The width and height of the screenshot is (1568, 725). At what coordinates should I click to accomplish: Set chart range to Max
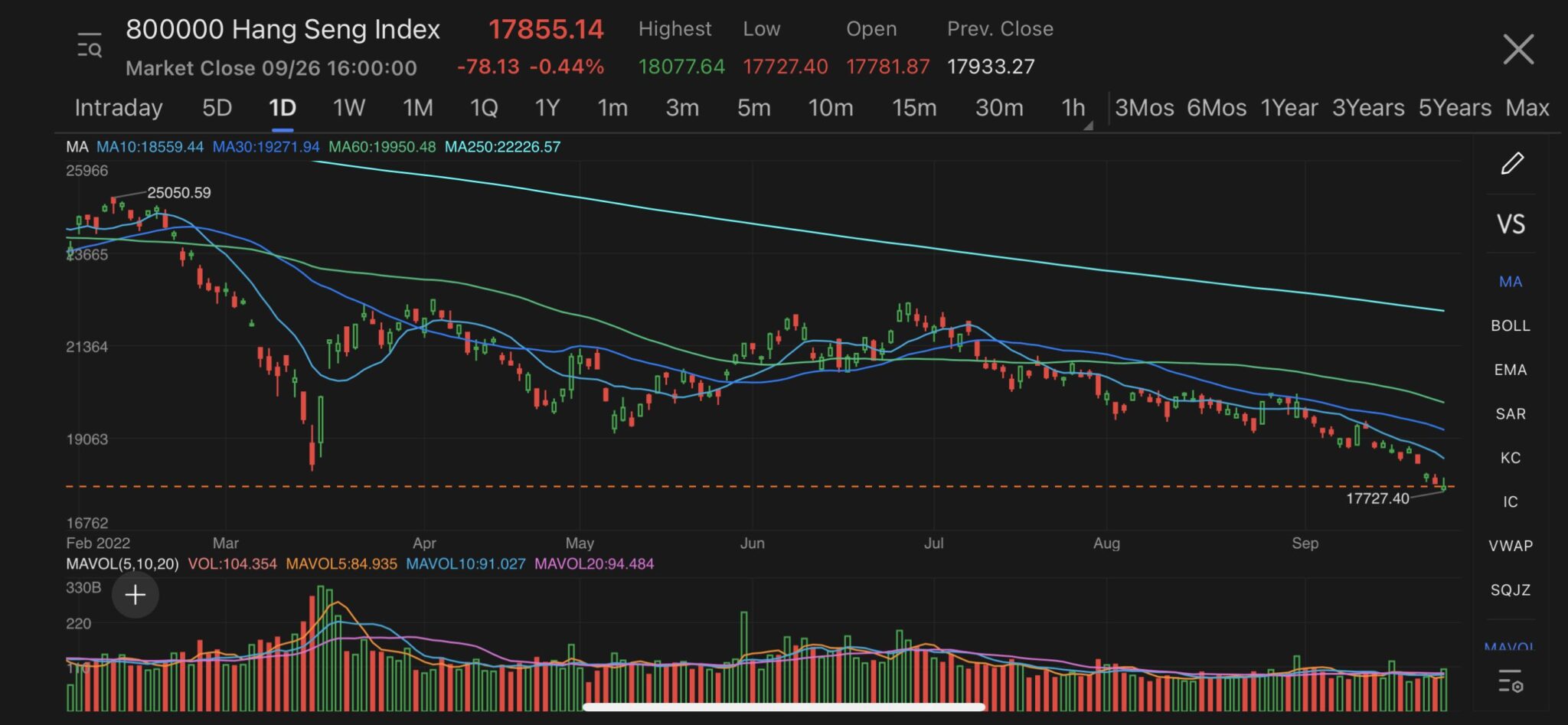pyautogui.click(x=1527, y=108)
